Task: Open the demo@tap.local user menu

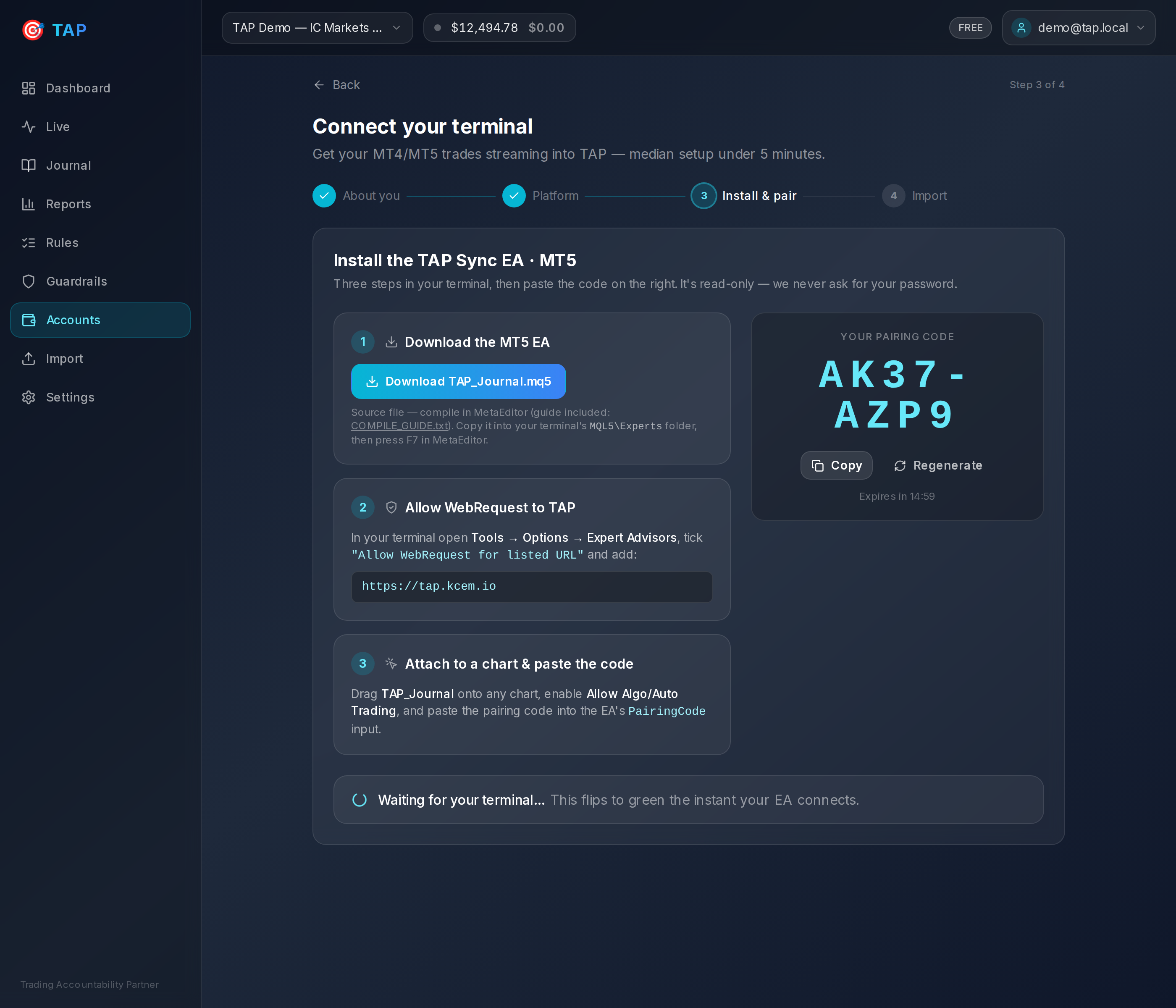Action: [x=1079, y=28]
